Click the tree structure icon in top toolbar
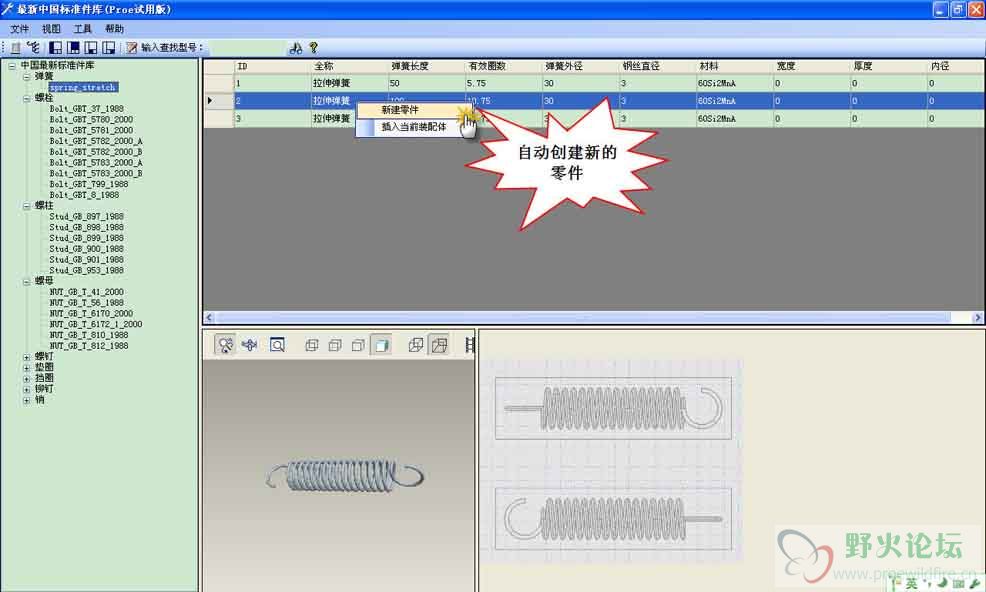Viewport: 986px width, 592px height. coord(33,47)
